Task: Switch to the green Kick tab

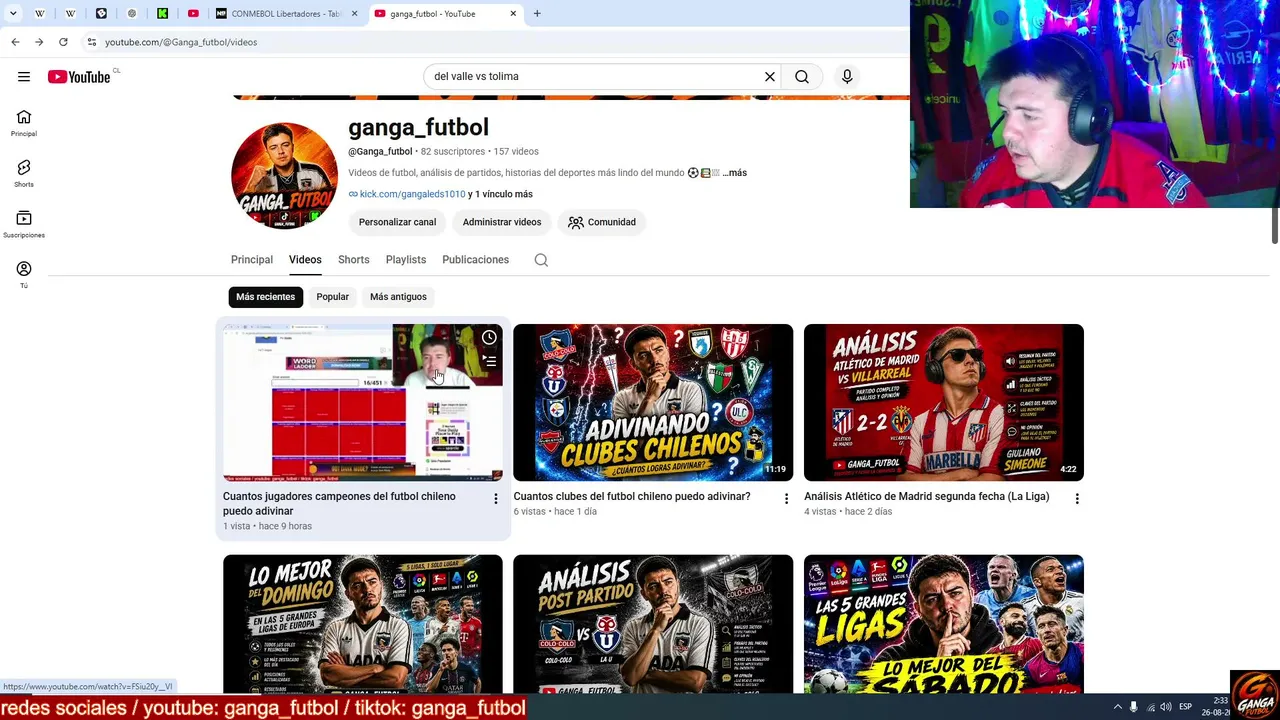Action: pyautogui.click(x=162, y=14)
